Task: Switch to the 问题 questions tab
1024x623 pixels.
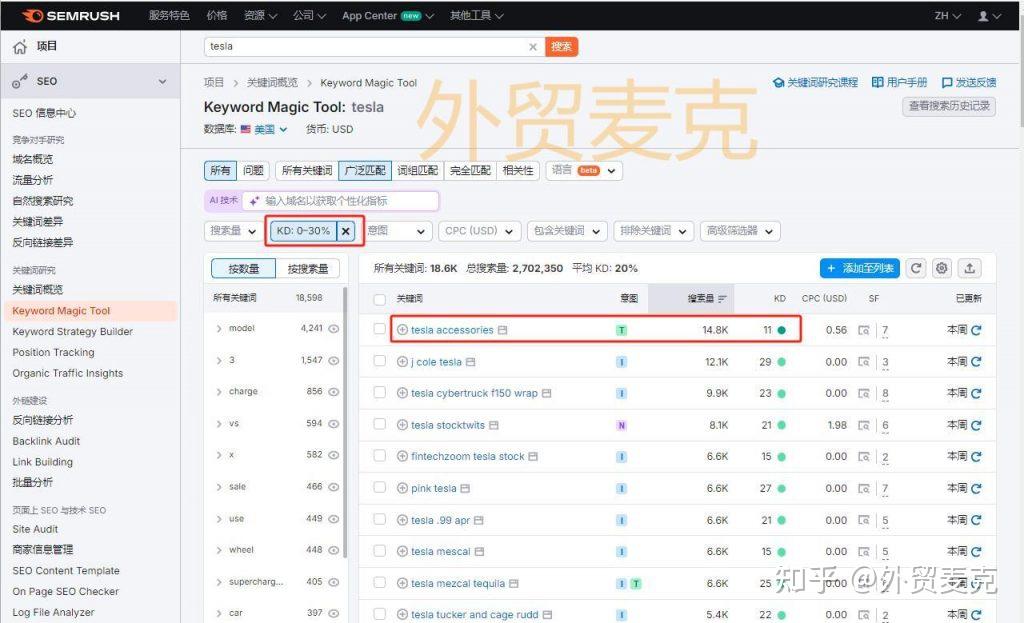Action: click(x=253, y=170)
